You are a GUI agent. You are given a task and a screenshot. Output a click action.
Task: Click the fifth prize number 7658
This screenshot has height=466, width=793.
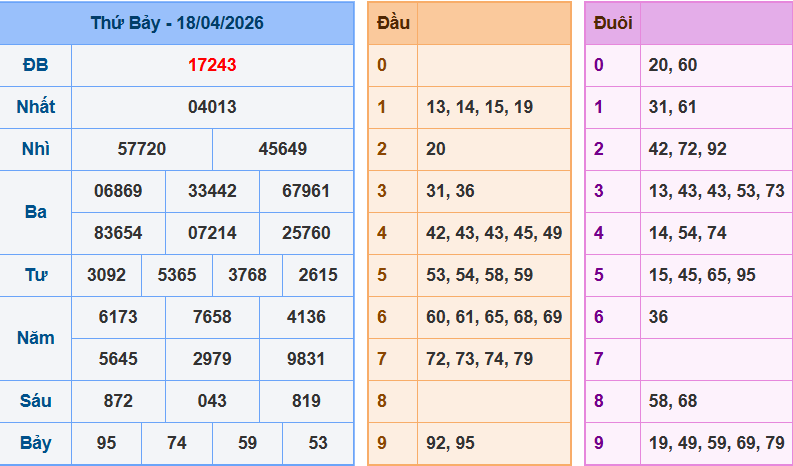point(212,317)
